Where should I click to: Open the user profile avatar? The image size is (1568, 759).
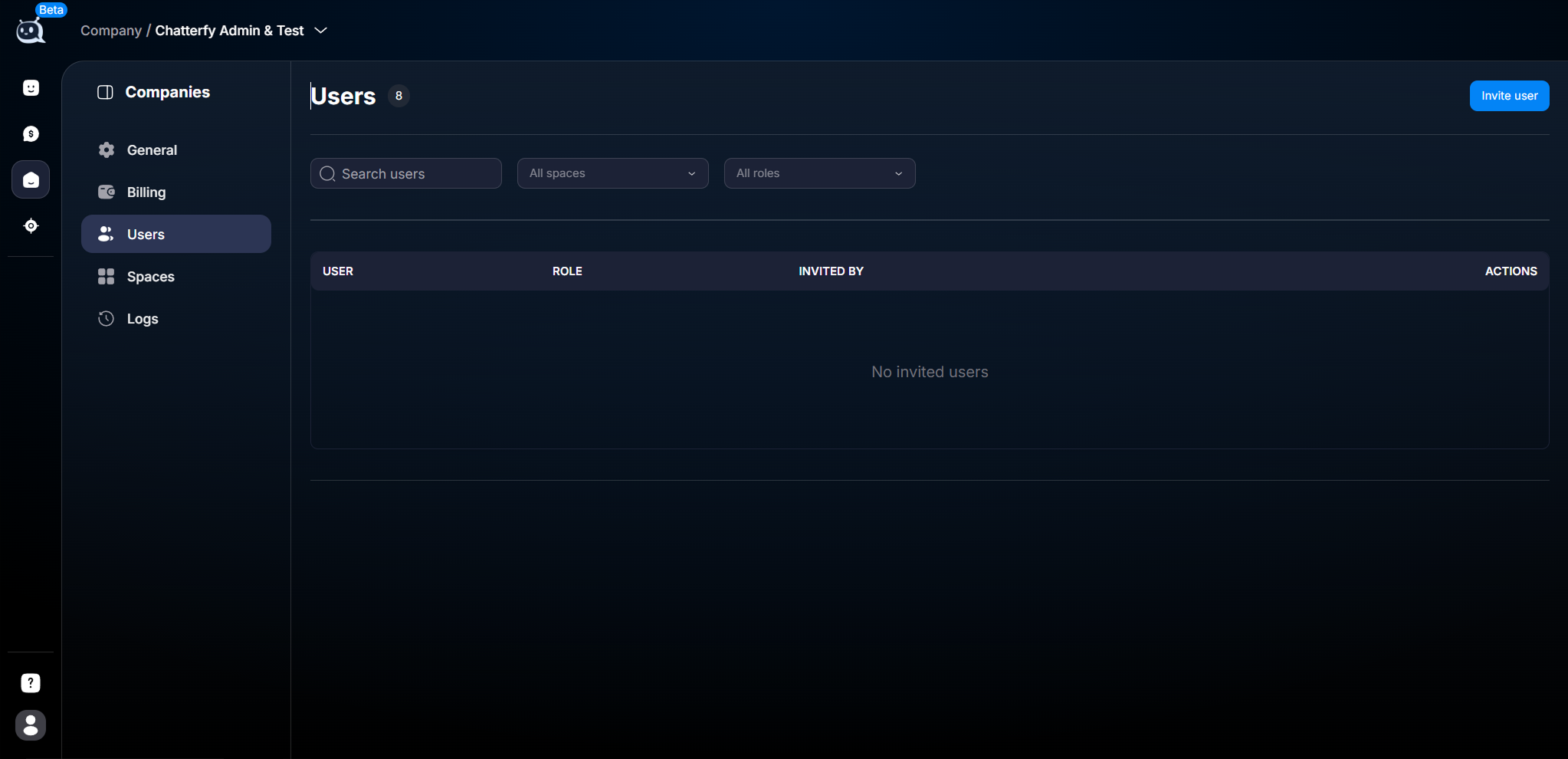(31, 725)
